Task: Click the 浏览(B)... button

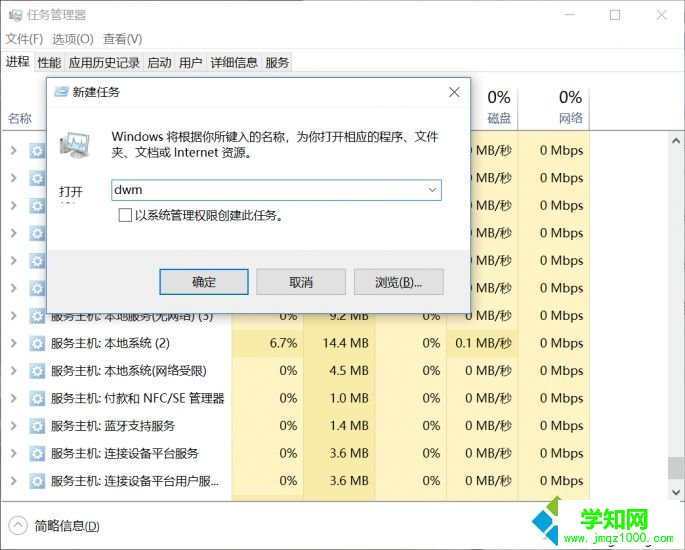Action: pyautogui.click(x=398, y=282)
